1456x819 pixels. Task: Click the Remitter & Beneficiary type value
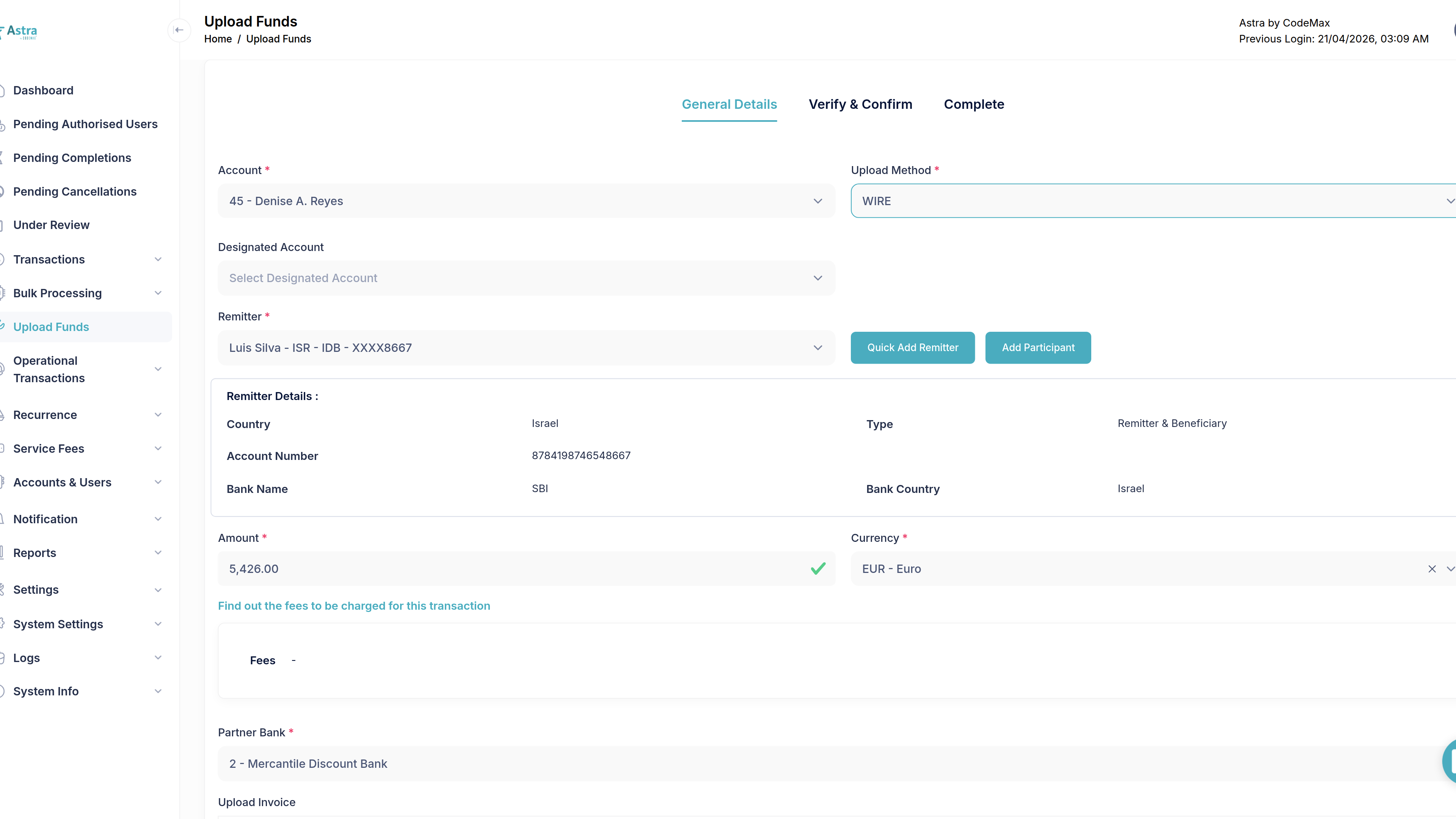(1172, 424)
